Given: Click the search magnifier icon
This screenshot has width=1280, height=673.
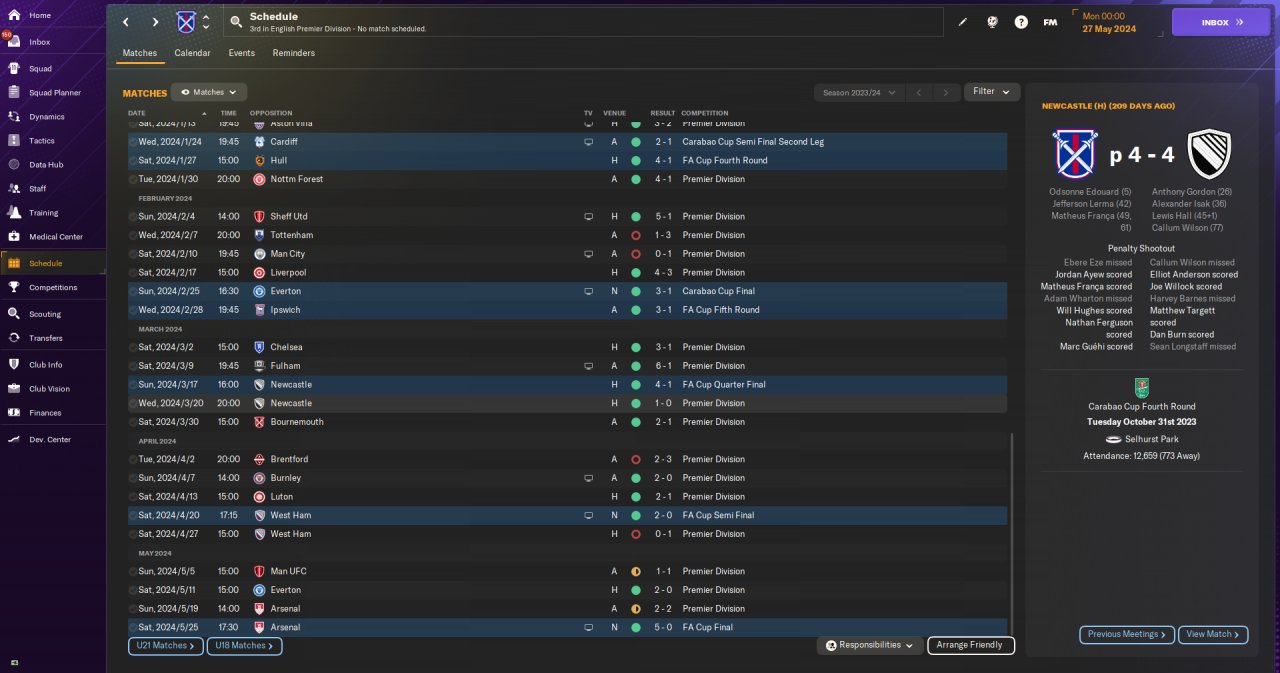Looking at the screenshot, I should (x=236, y=21).
